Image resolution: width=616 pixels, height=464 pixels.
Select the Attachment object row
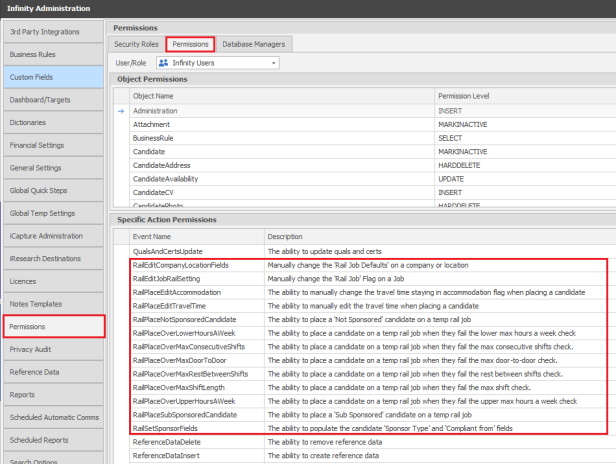(x=365, y=125)
